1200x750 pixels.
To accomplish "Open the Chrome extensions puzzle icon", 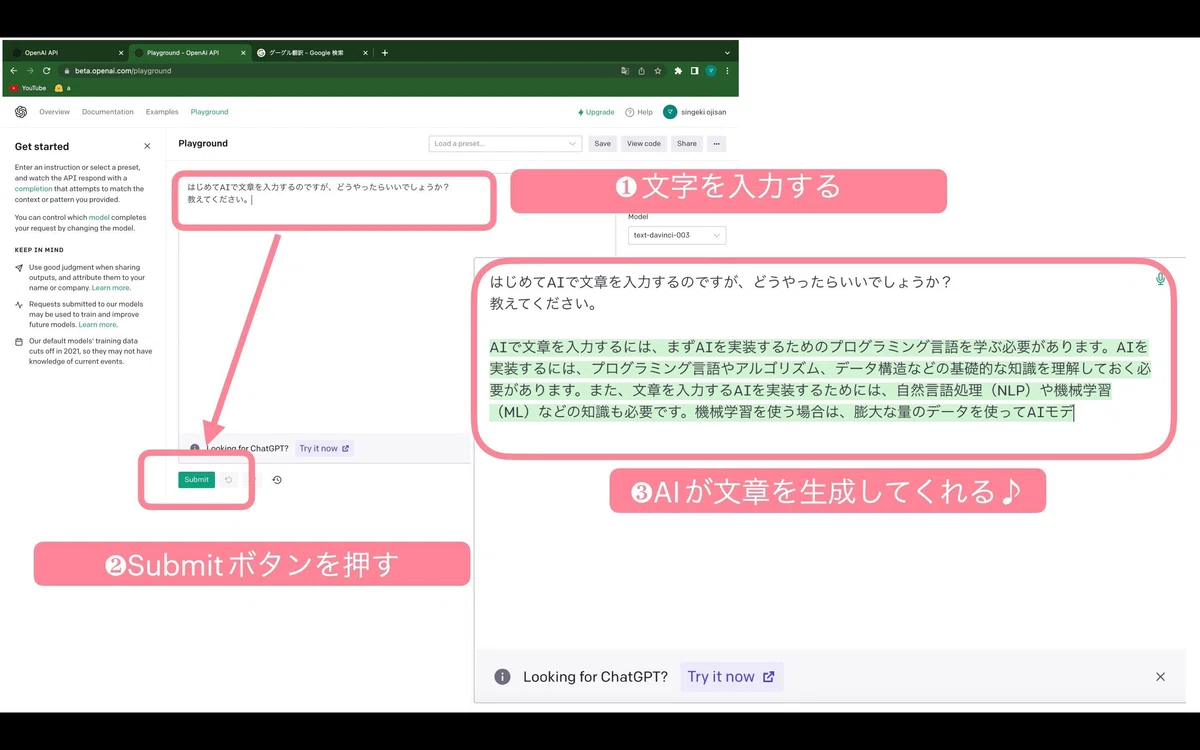I will click(678, 71).
